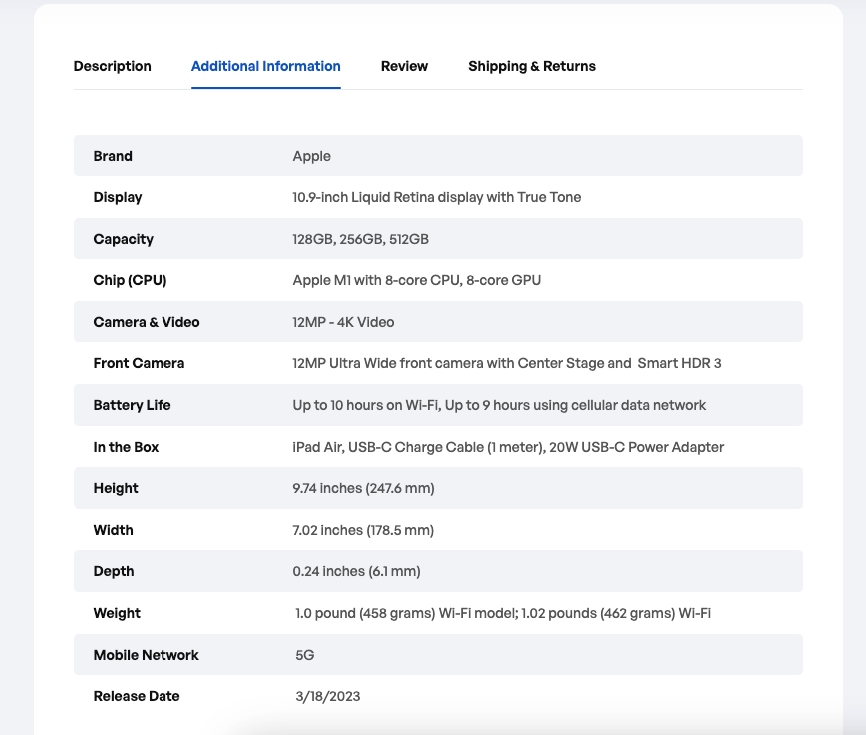The image size is (866, 735).
Task: Click the Depth row label
Action: click(113, 571)
